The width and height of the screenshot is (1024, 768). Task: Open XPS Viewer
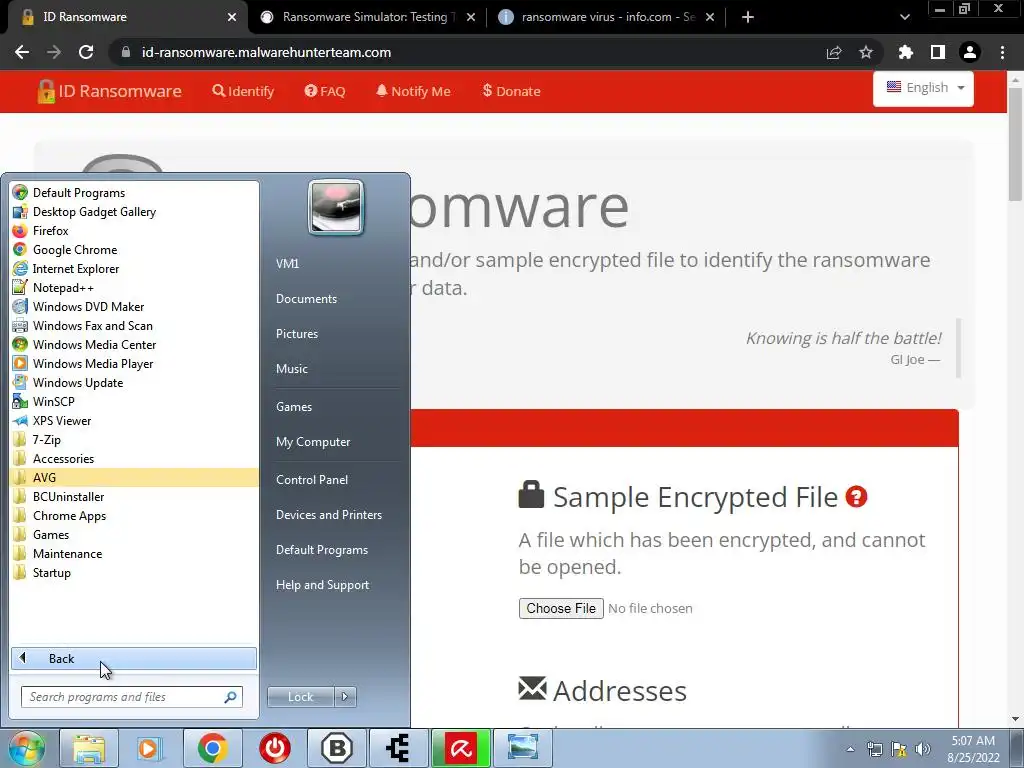click(134, 421)
